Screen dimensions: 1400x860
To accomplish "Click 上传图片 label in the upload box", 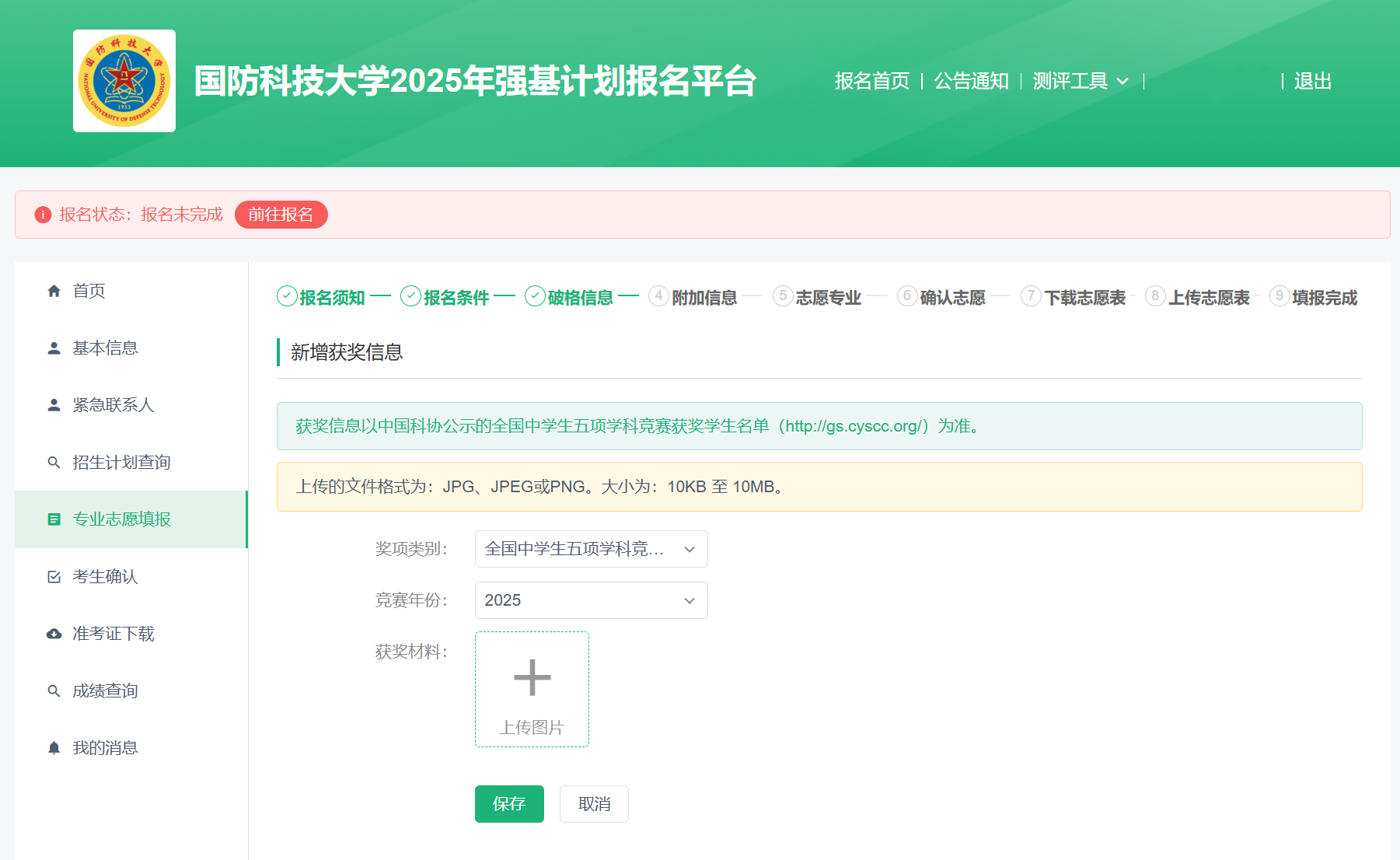I will tap(532, 728).
